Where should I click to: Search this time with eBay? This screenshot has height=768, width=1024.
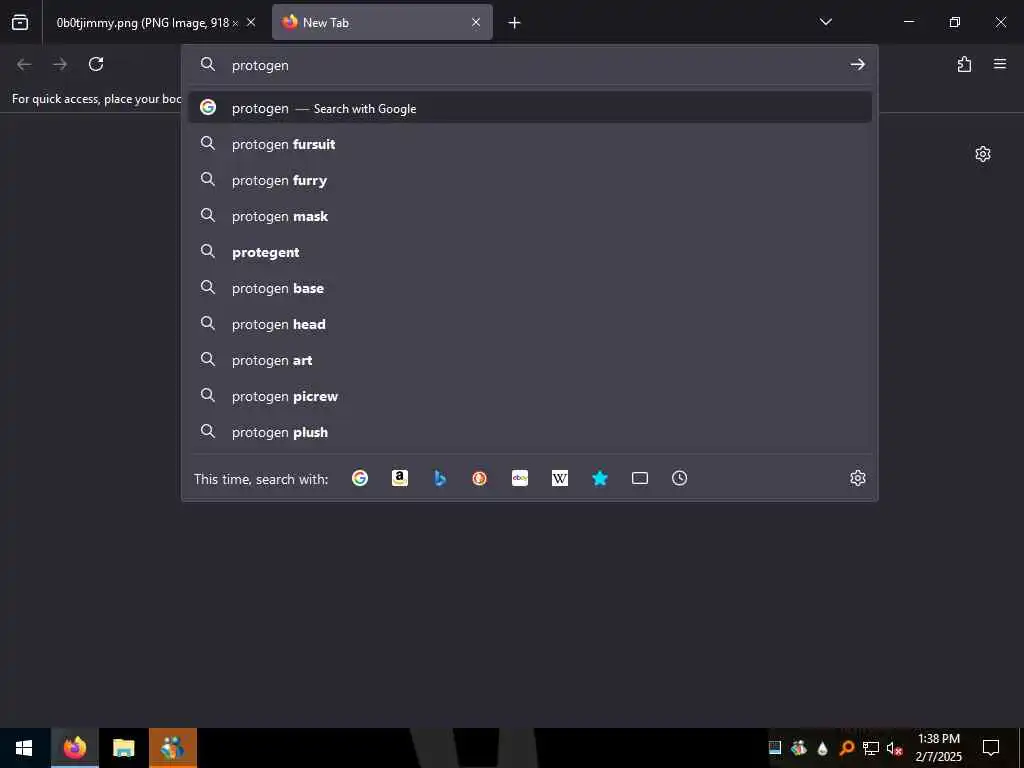520,479
